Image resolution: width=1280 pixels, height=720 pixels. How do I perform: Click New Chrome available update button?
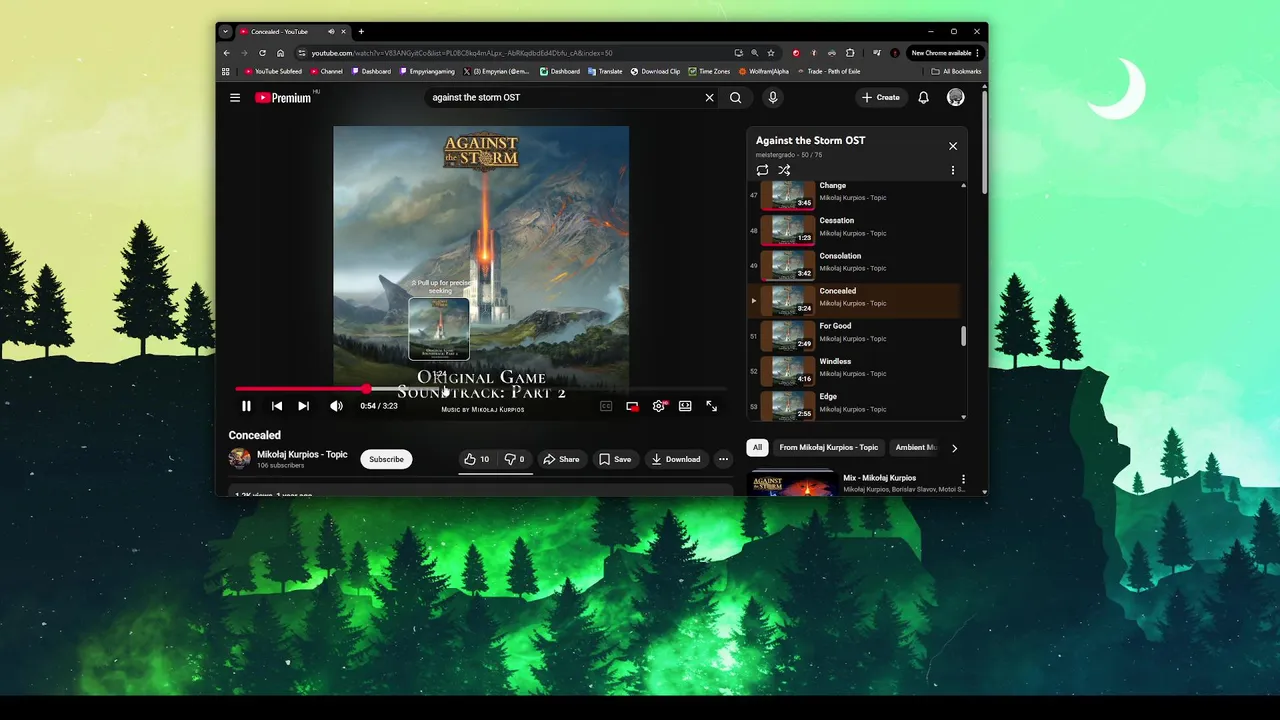point(945,53)
